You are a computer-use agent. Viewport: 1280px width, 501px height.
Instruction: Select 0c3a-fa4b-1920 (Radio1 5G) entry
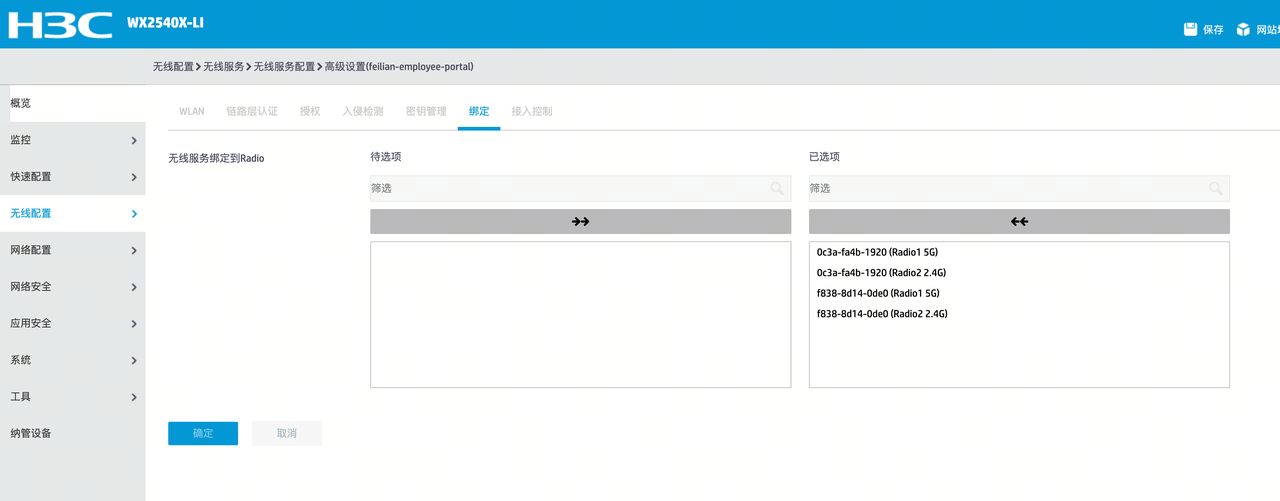tap(877, 252)
